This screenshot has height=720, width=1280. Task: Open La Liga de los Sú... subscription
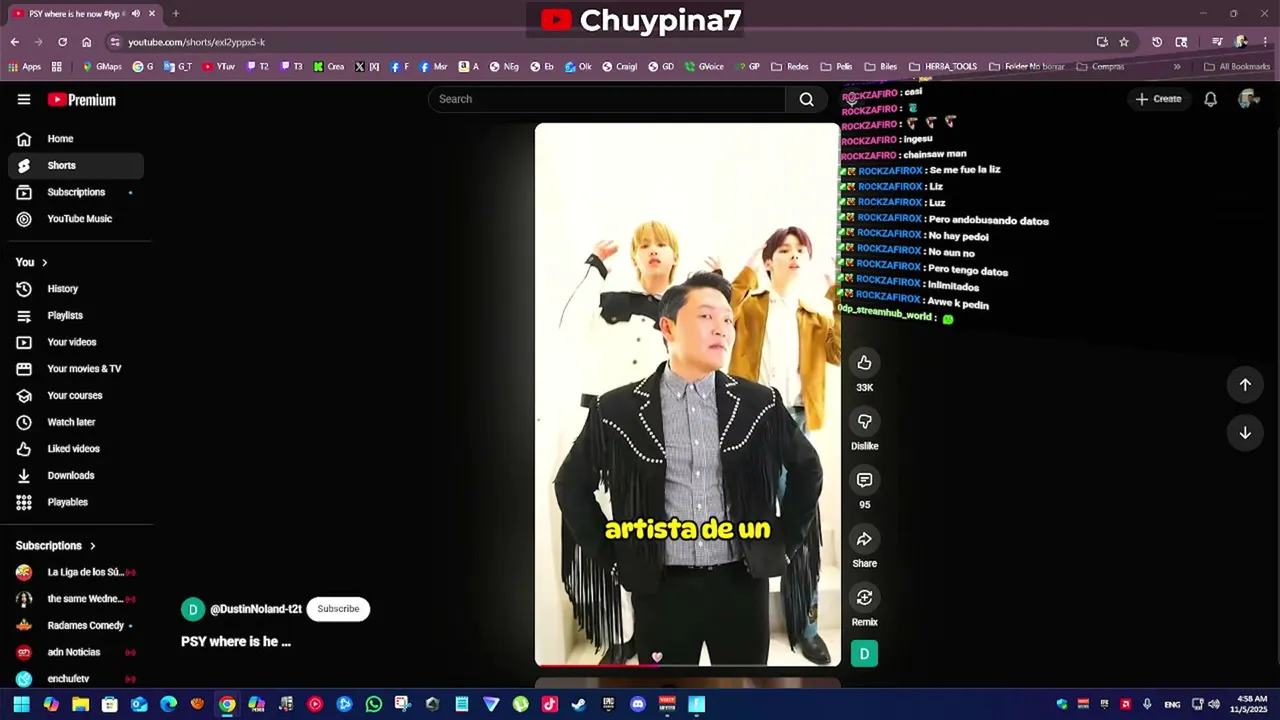coord(76,572)
